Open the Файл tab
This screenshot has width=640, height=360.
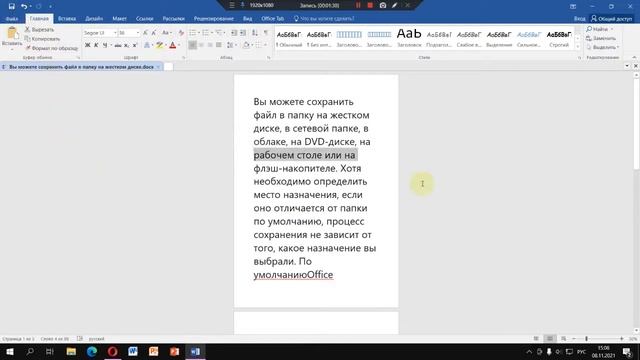click(12, 19)
